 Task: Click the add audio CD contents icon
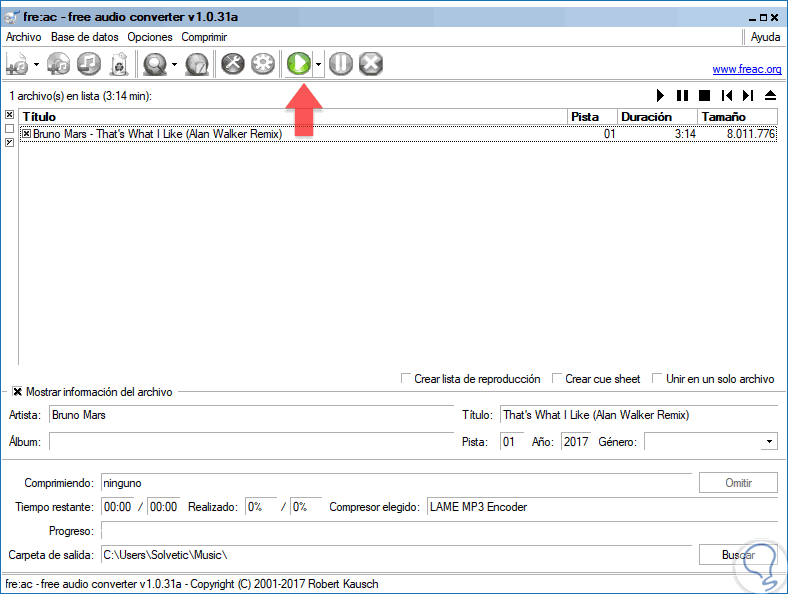tap(58, 64)
